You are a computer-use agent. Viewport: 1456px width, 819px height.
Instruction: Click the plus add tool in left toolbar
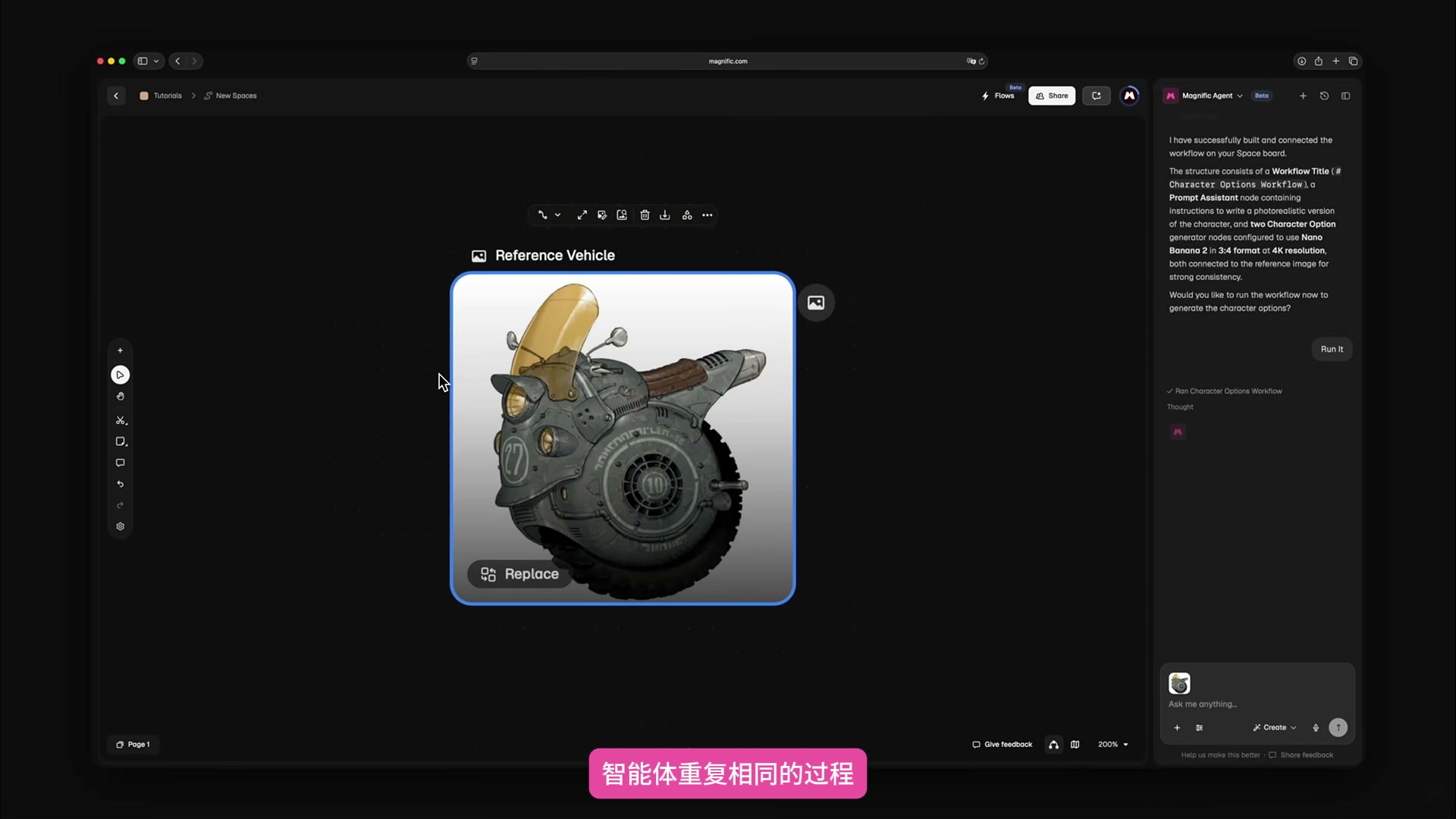click(120, 350)
